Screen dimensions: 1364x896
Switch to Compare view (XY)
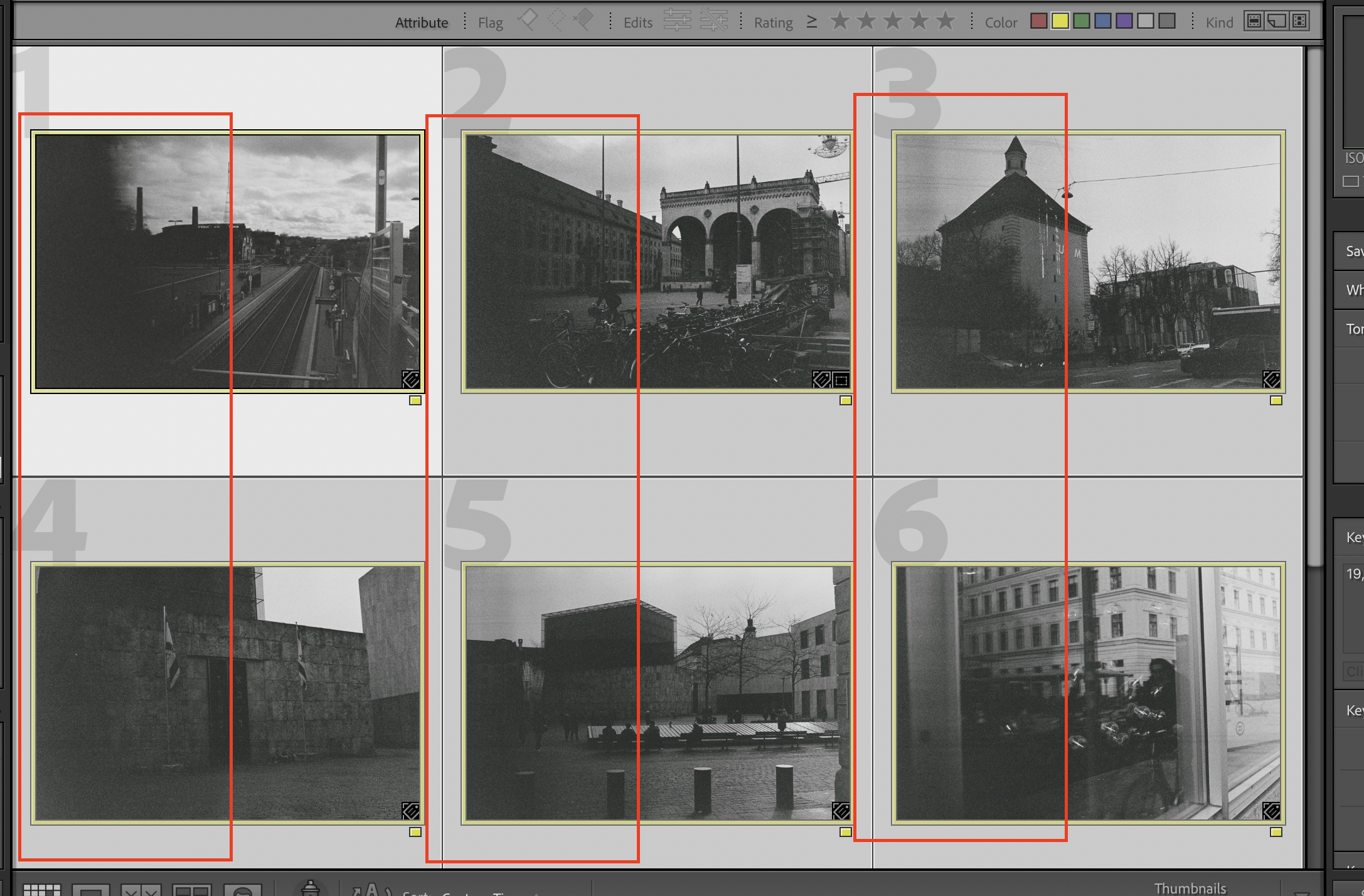pyautogui.click(x=141, y=890)
